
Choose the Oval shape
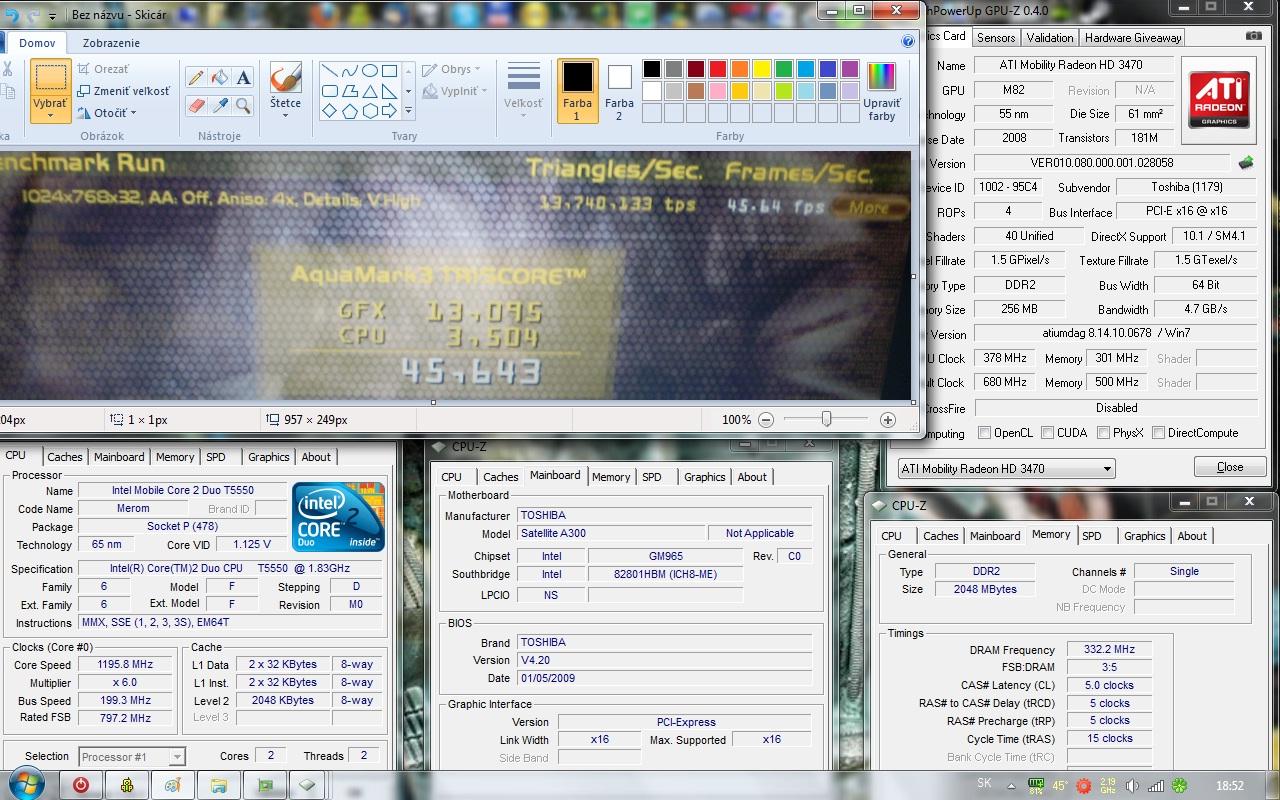[369, 71]
